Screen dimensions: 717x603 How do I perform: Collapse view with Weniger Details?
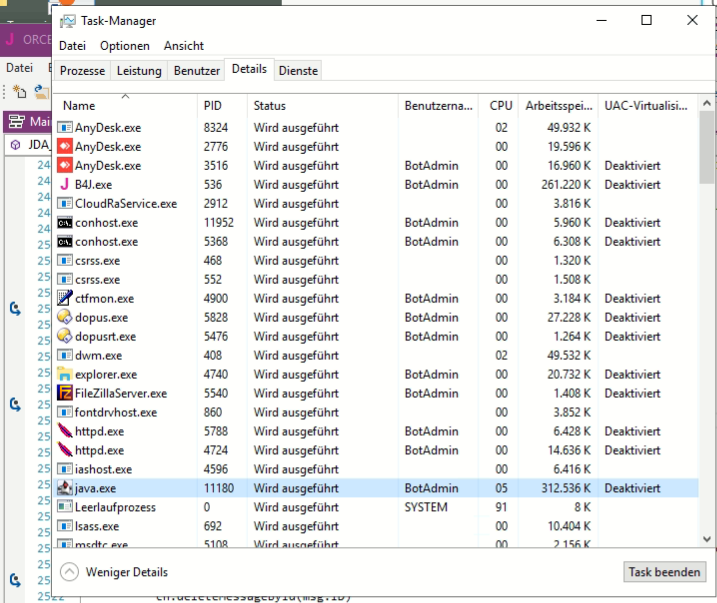[x=114, y=572]
